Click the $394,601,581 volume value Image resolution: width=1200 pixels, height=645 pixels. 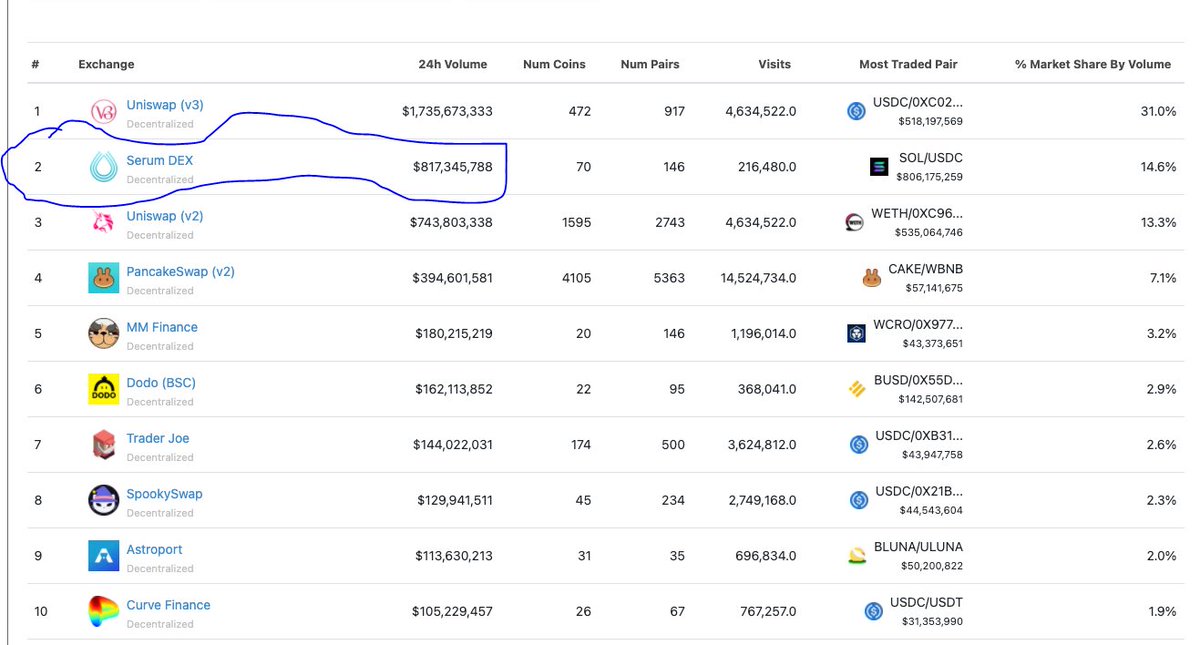(x=452, y=278)
